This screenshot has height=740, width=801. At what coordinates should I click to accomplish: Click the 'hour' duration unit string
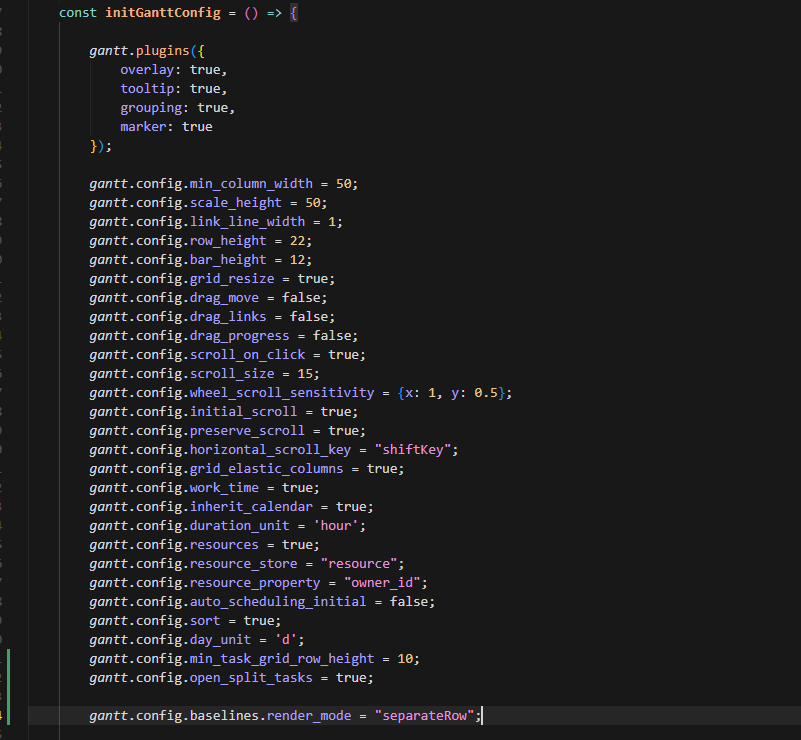pos(343,526)
